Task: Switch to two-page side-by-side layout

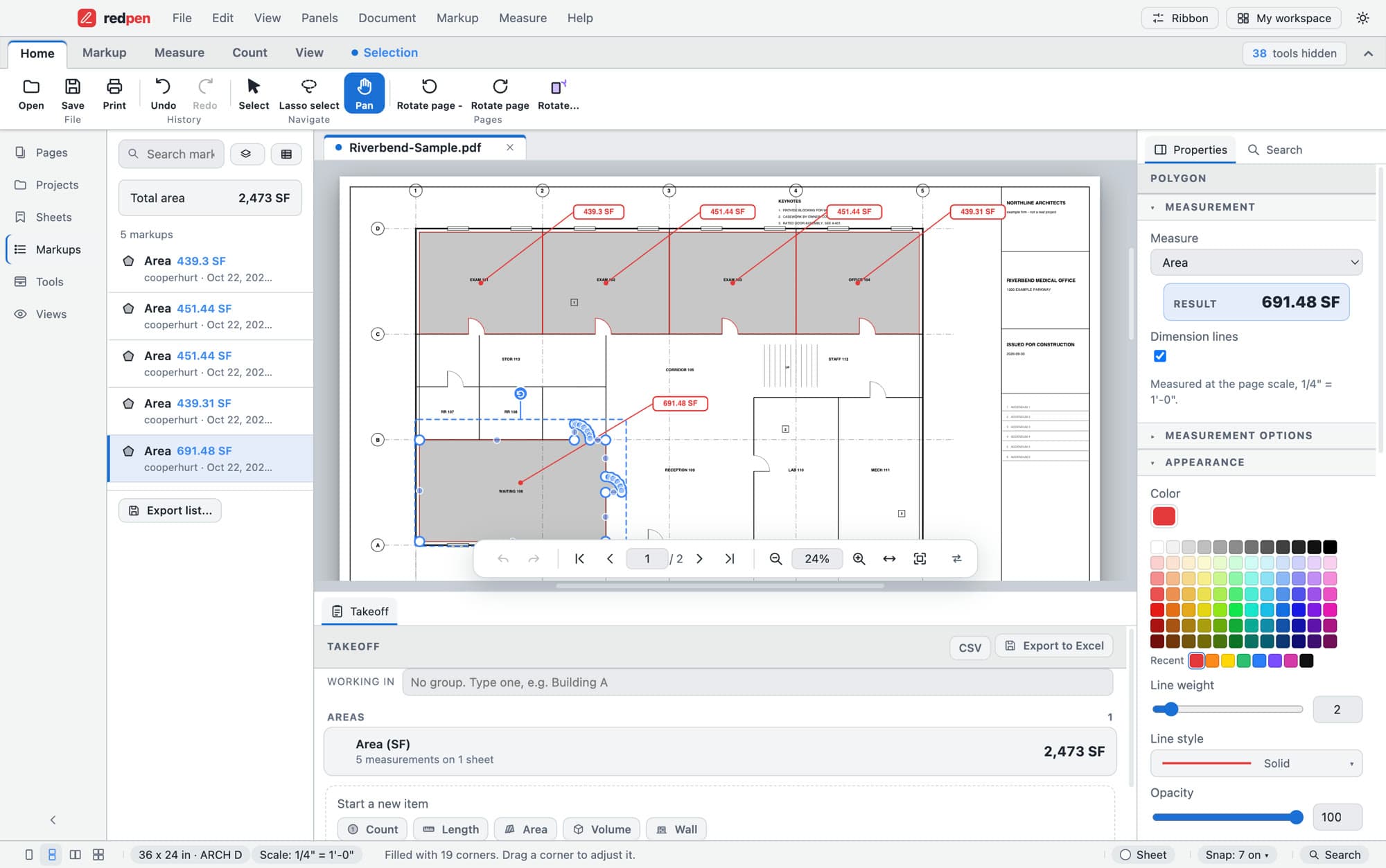Action: point(75,854)
